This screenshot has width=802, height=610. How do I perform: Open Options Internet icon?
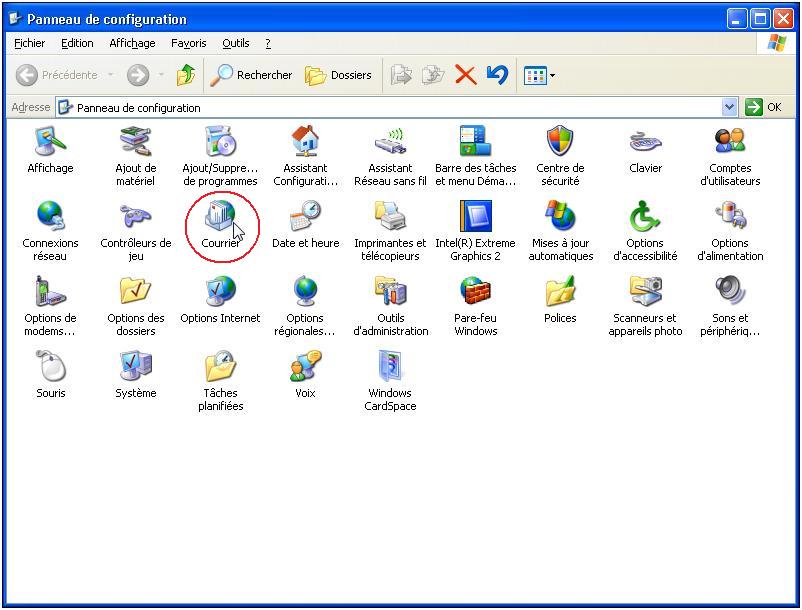(x=220, y=290)
